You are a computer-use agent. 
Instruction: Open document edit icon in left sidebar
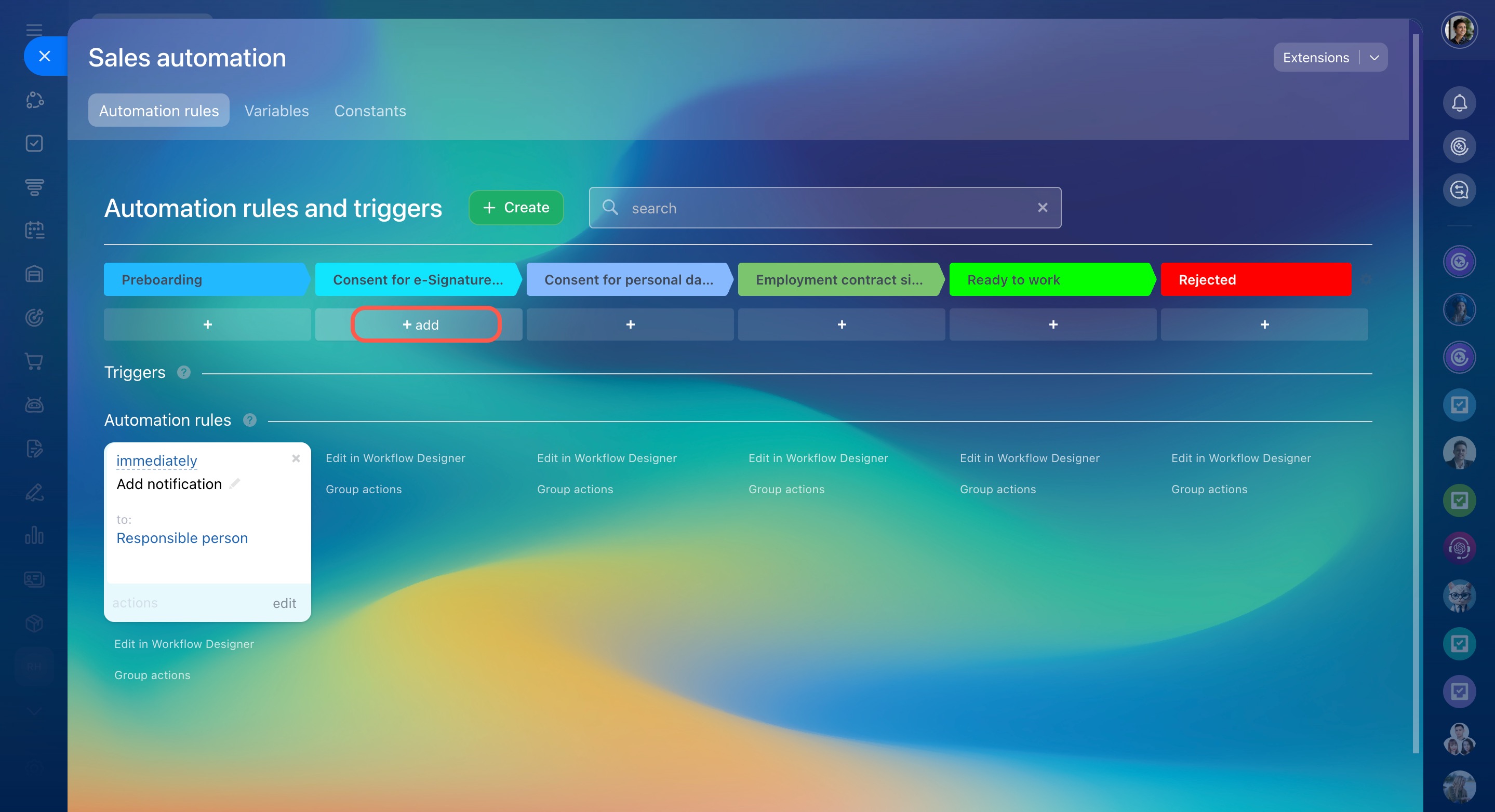[34, 449]
